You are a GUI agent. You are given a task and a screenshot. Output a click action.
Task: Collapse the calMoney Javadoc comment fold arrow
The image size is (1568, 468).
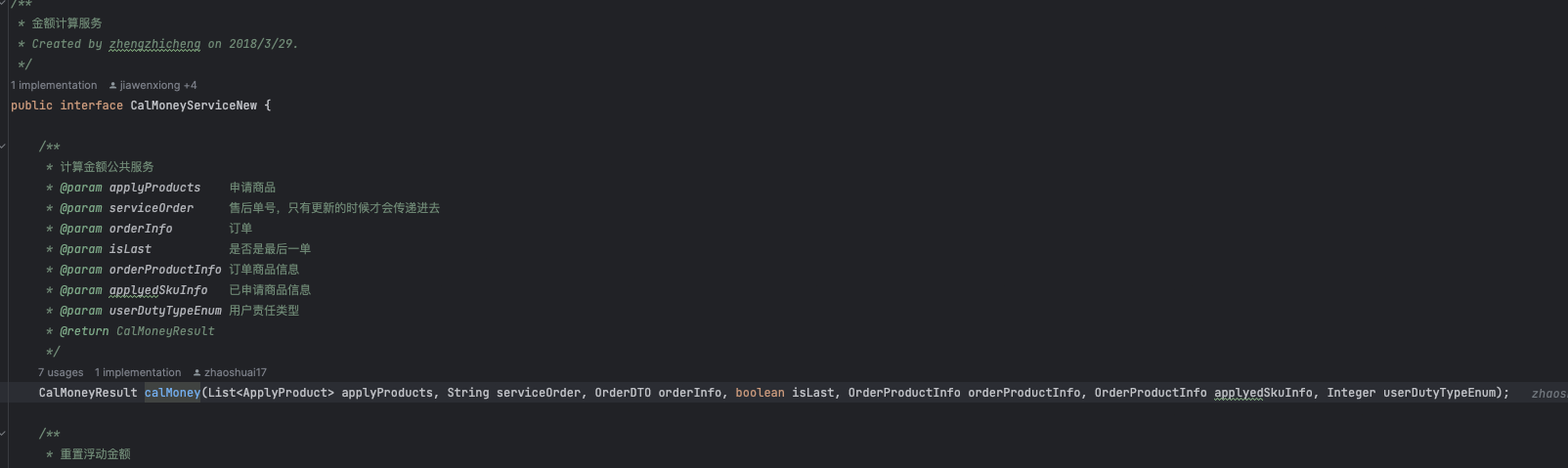(x=4, y=147)
